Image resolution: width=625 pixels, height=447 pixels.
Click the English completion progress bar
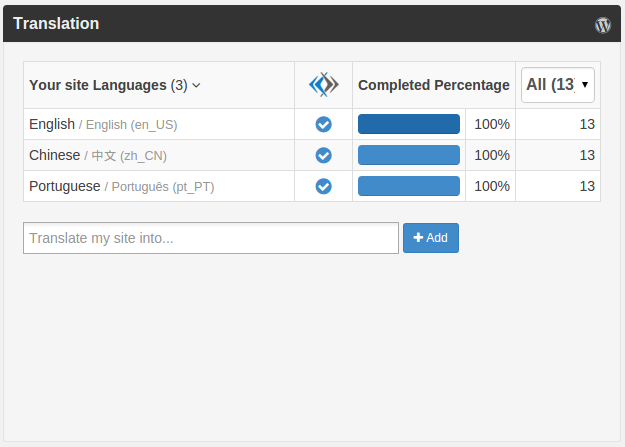pyautogui.click(x=408, y=124)
